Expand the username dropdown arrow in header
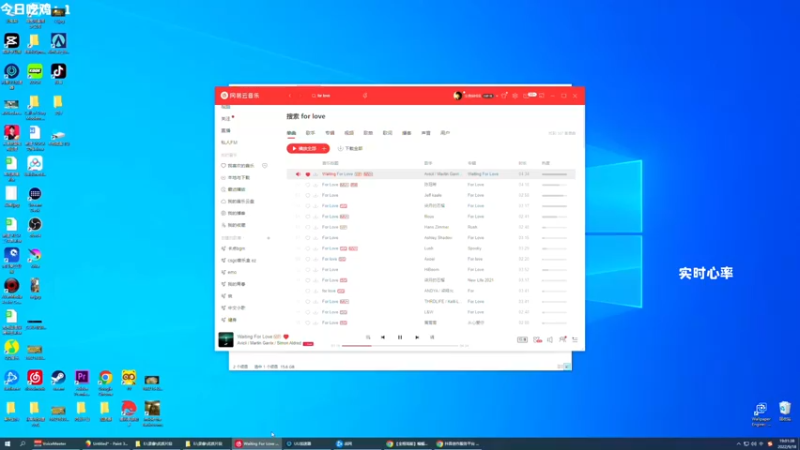 coord(497,96)
